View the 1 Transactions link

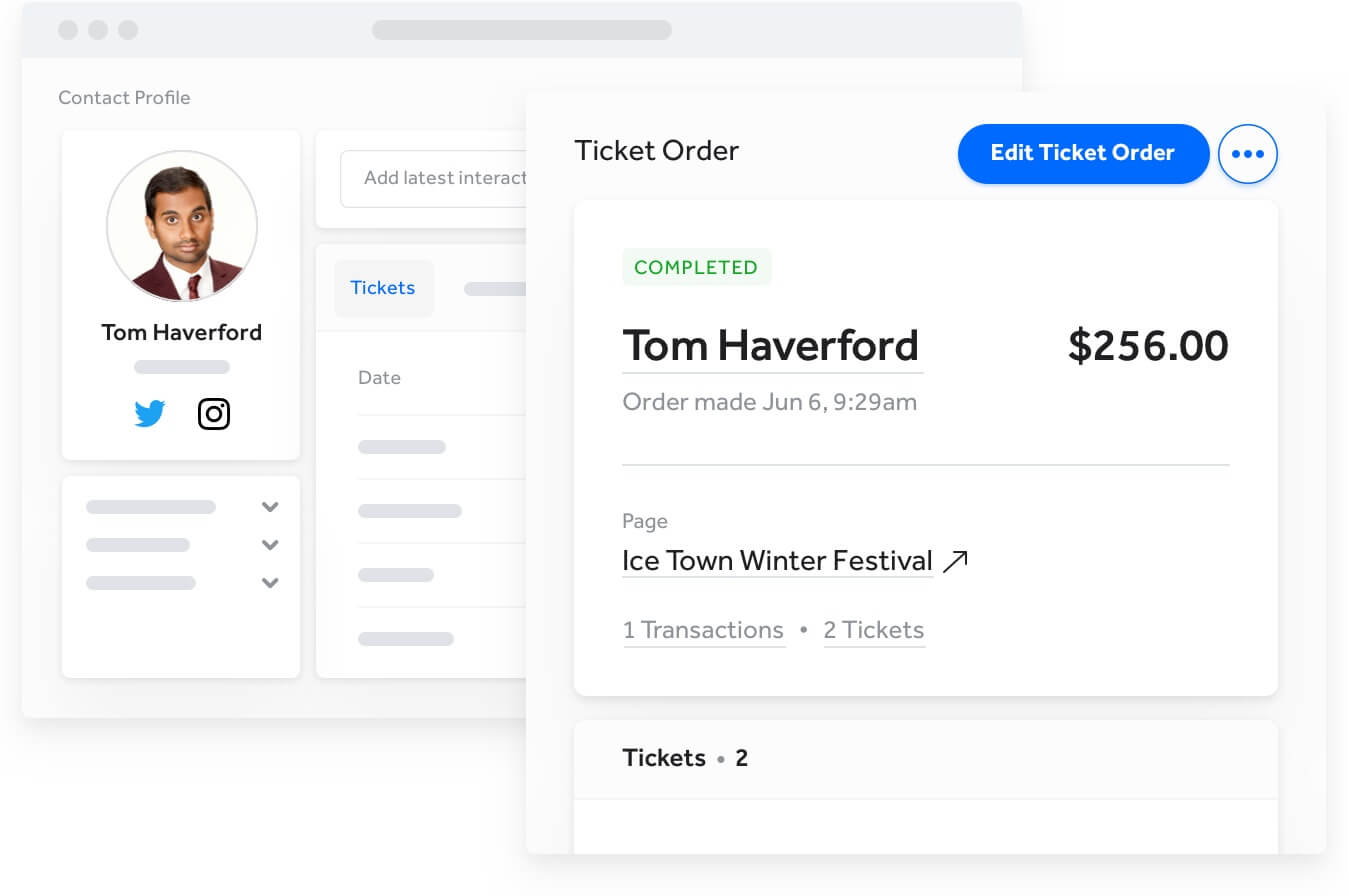(x=703, y=630)
